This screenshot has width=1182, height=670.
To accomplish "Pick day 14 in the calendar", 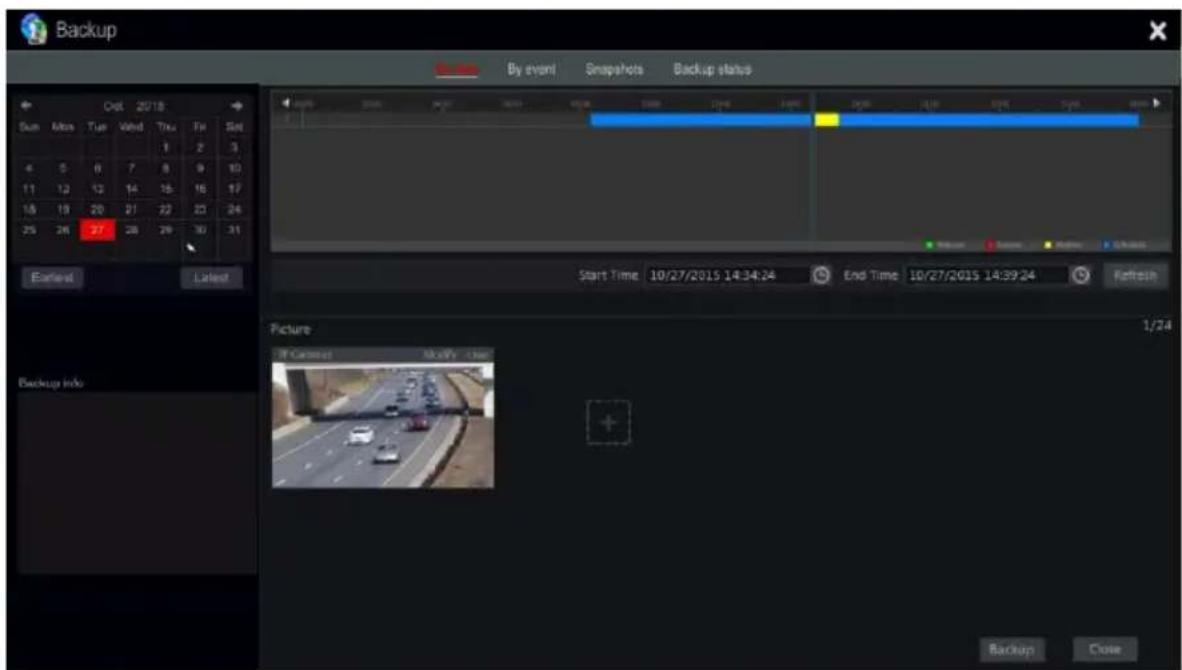I will [x=131, y=188].
